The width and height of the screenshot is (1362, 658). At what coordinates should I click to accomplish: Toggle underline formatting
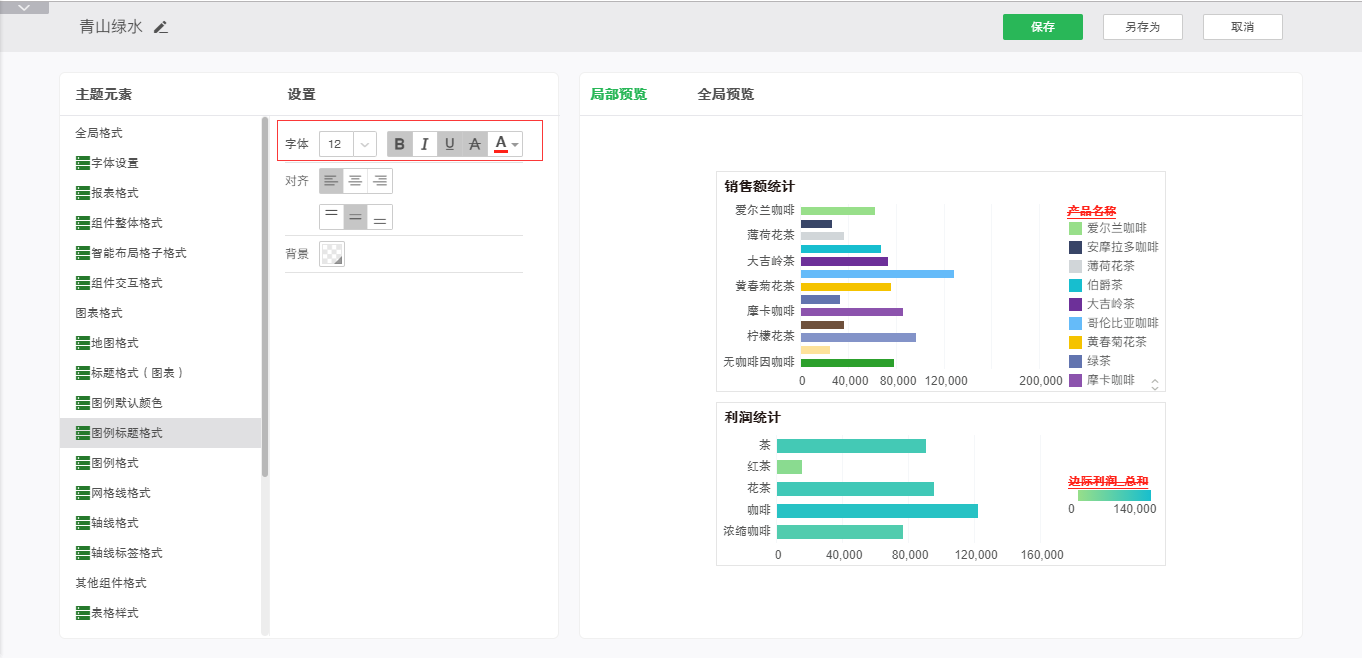pyautogui.click(x=450, y=144)
